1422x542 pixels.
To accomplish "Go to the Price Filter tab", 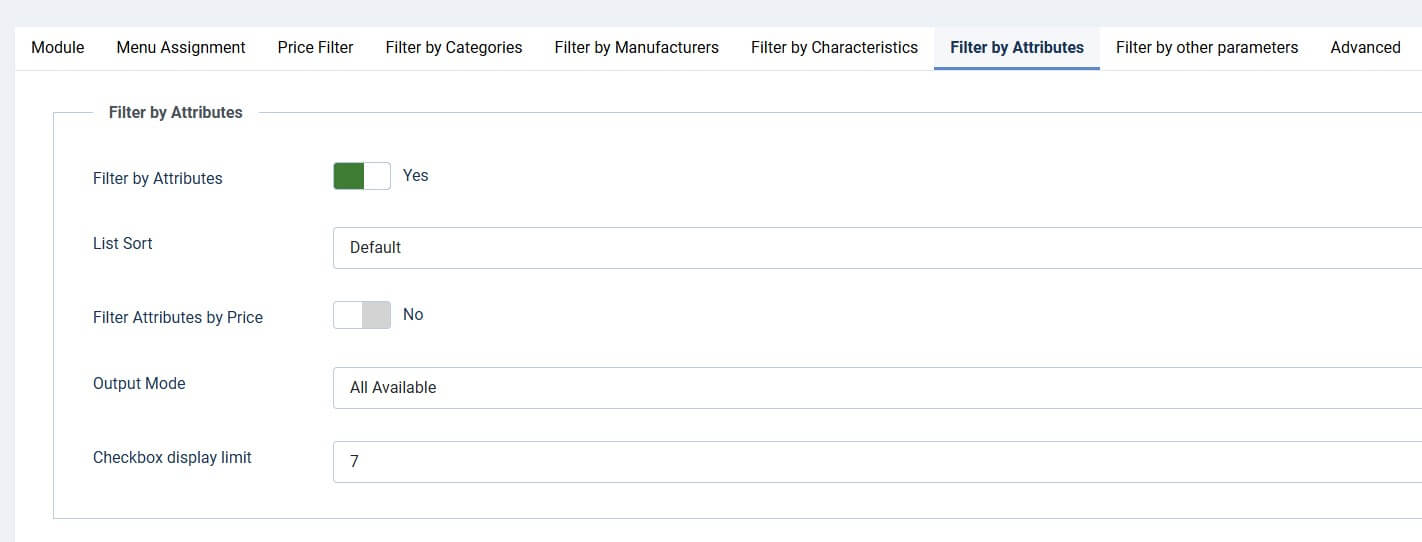I will (315, 47).
